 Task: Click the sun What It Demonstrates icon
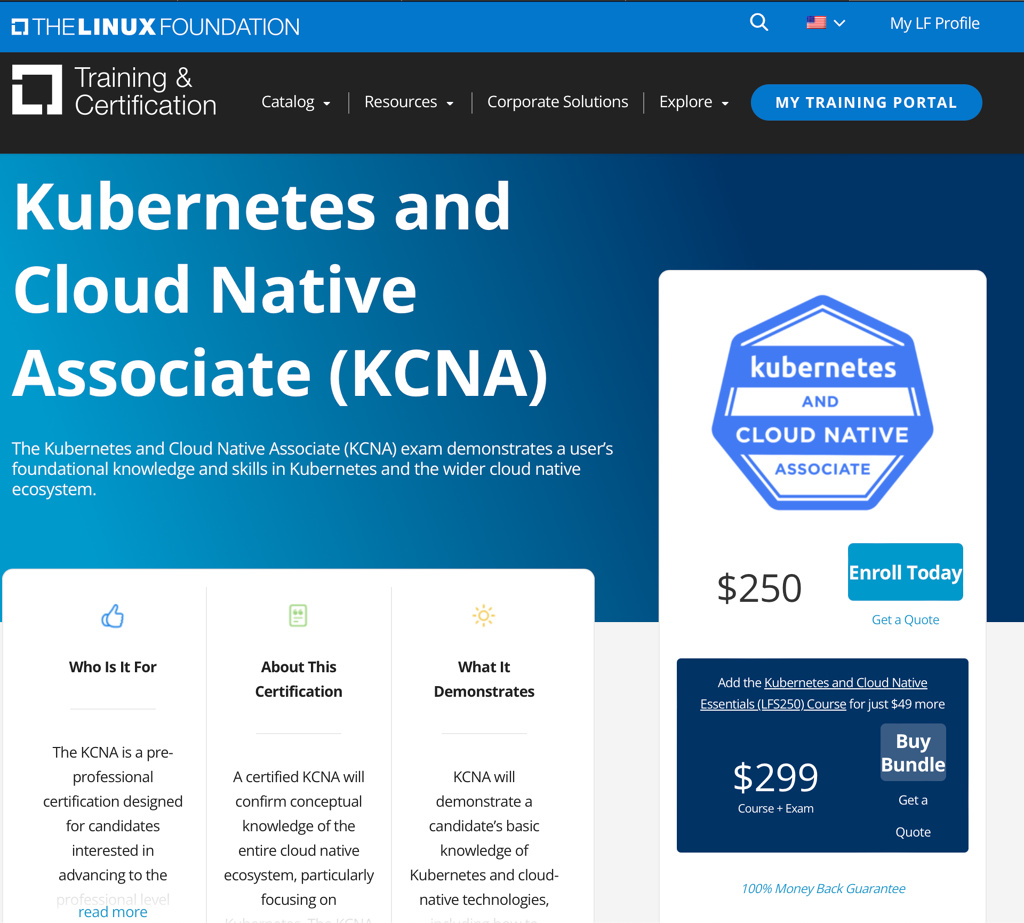click(483, 615)
